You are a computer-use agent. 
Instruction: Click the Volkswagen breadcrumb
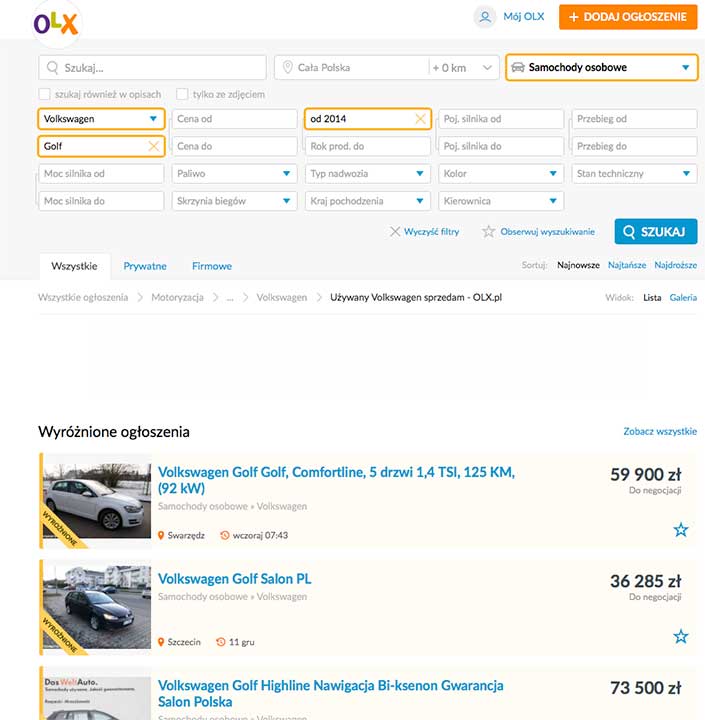[282, 298]
